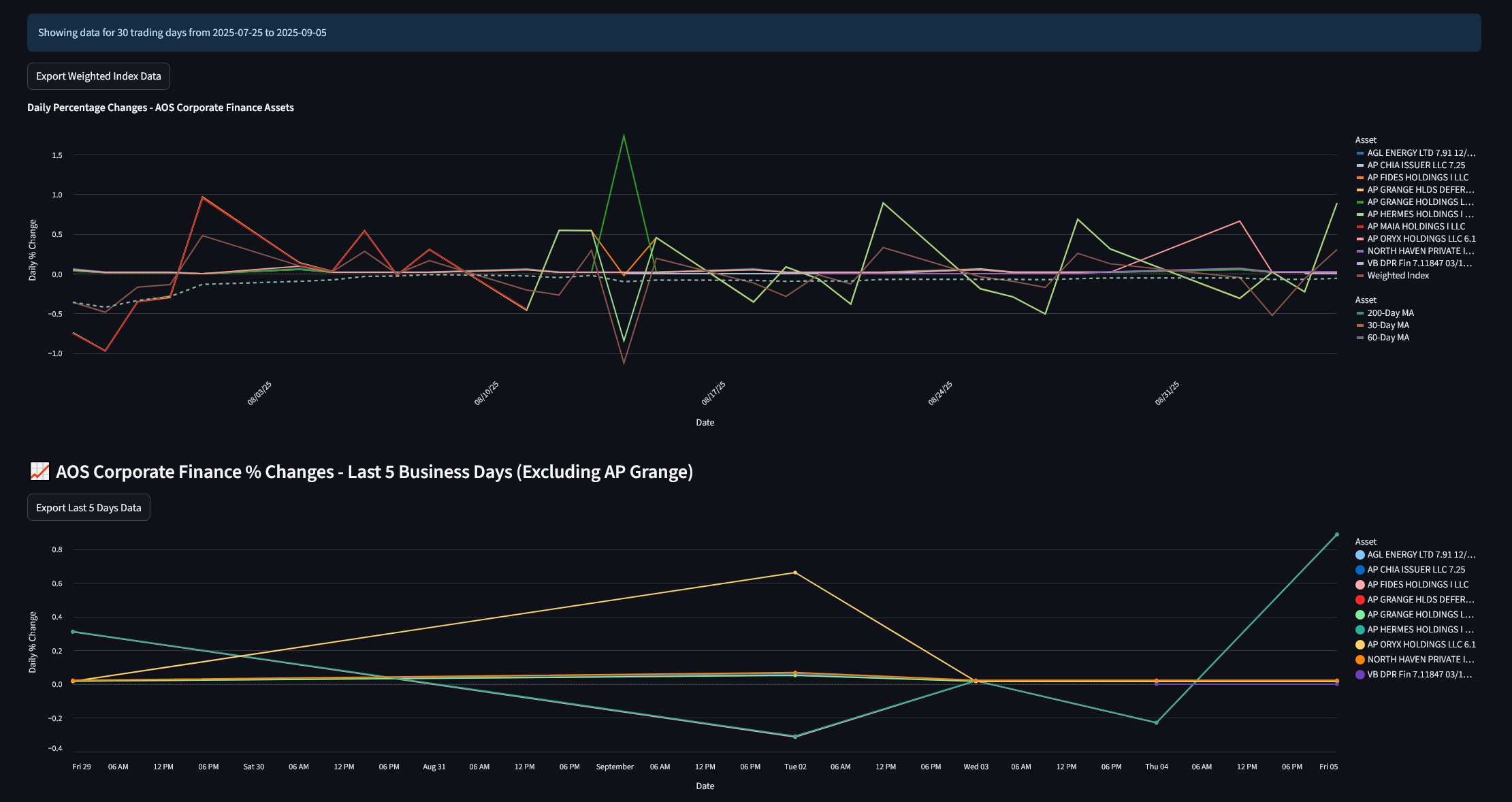Click the red AP GRANGE HLDS DEFER circle in the lower legend
1512x802 pixels.
tap(1360, 600)
